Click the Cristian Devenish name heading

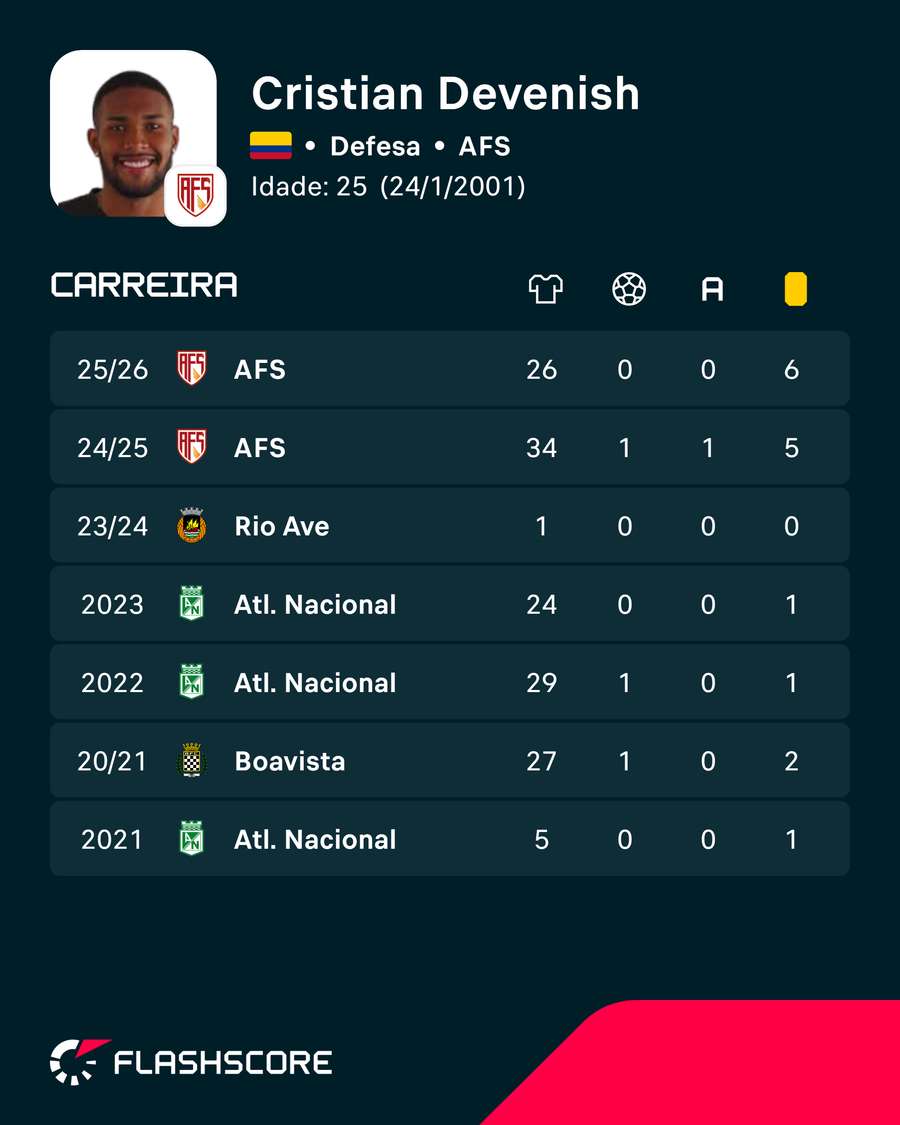point(446,93)
